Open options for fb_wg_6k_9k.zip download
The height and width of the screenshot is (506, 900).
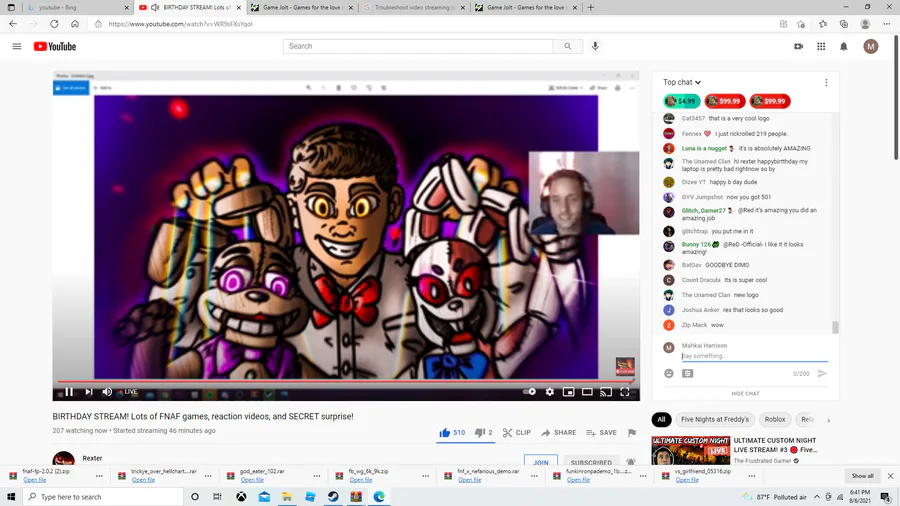[425, 476]
